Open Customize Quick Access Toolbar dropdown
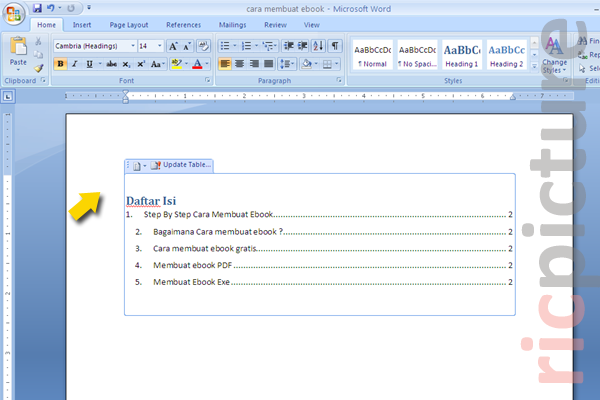Viewport: 600px width, 400px height. [x=89, y=7]
